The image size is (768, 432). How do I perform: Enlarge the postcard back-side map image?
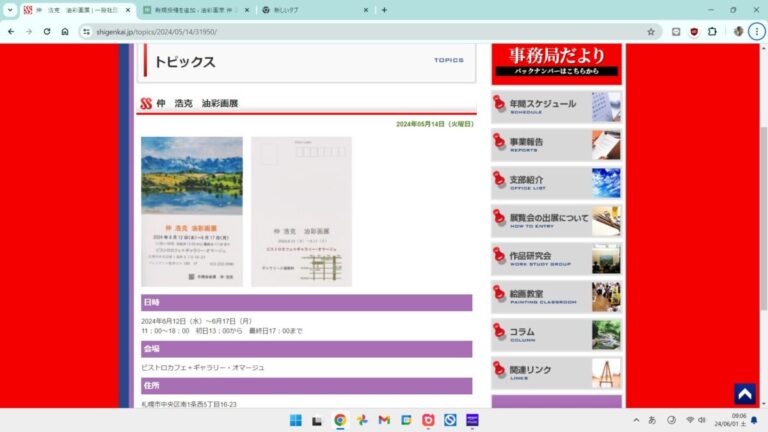pyautogui.click(x=301, y=212)
